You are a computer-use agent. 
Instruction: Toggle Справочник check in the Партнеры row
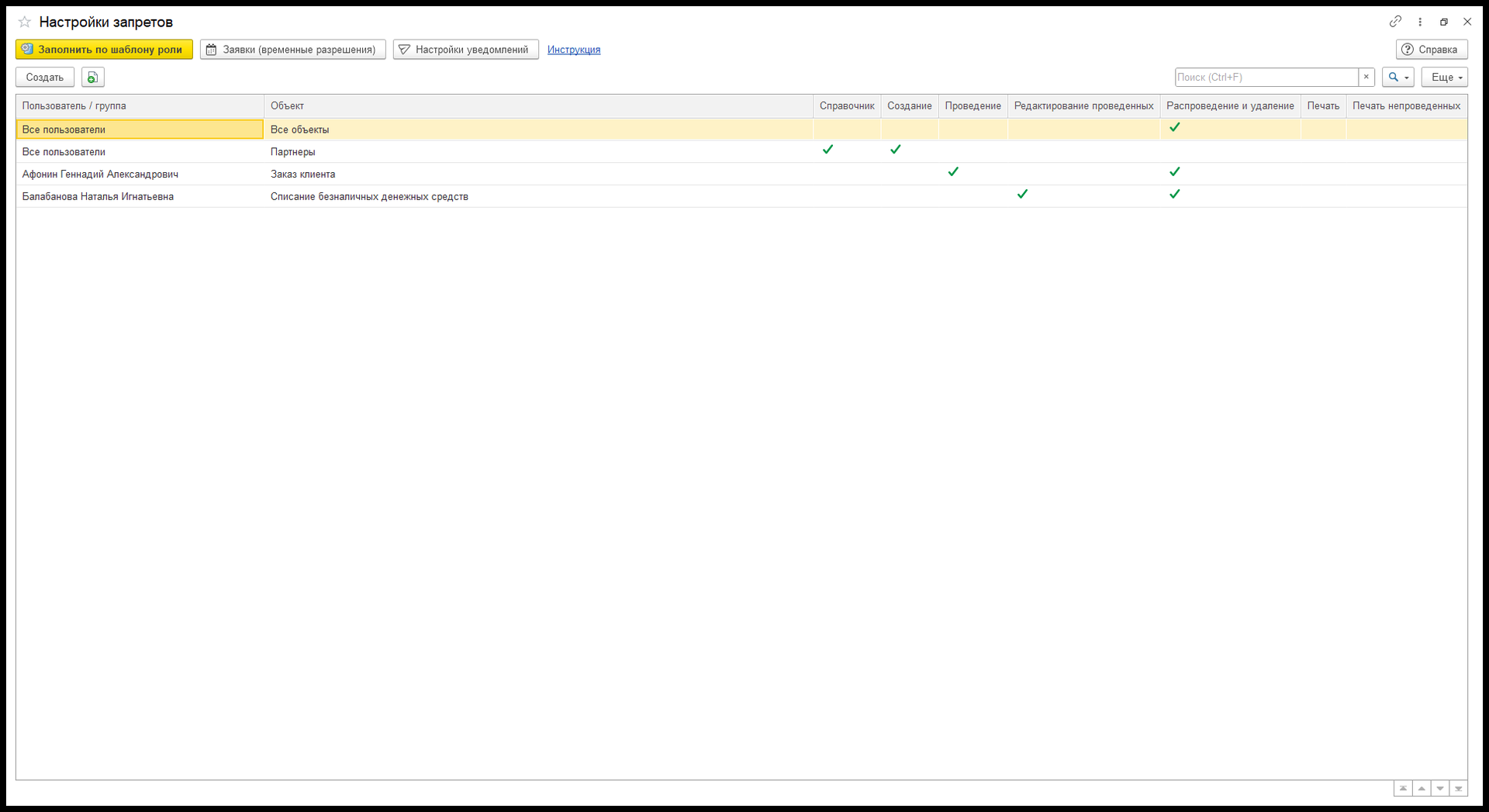point(827,150)
